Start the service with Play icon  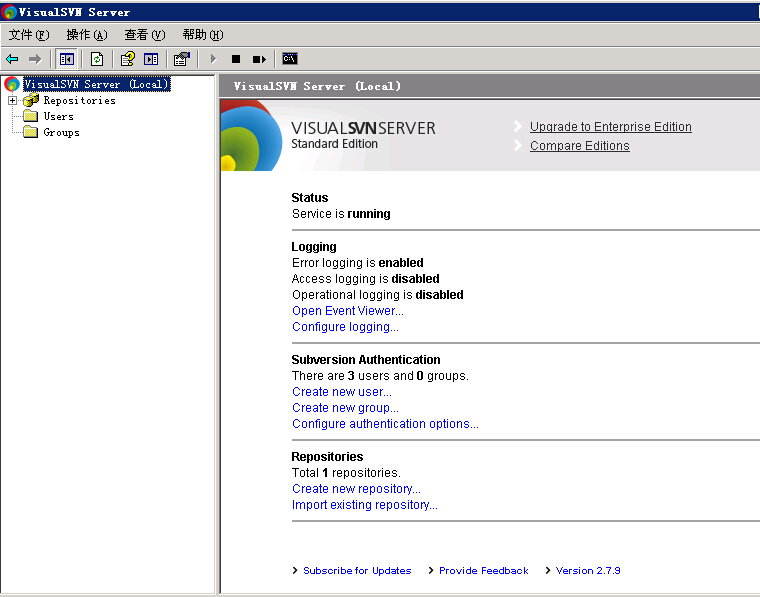coord(213,59)
